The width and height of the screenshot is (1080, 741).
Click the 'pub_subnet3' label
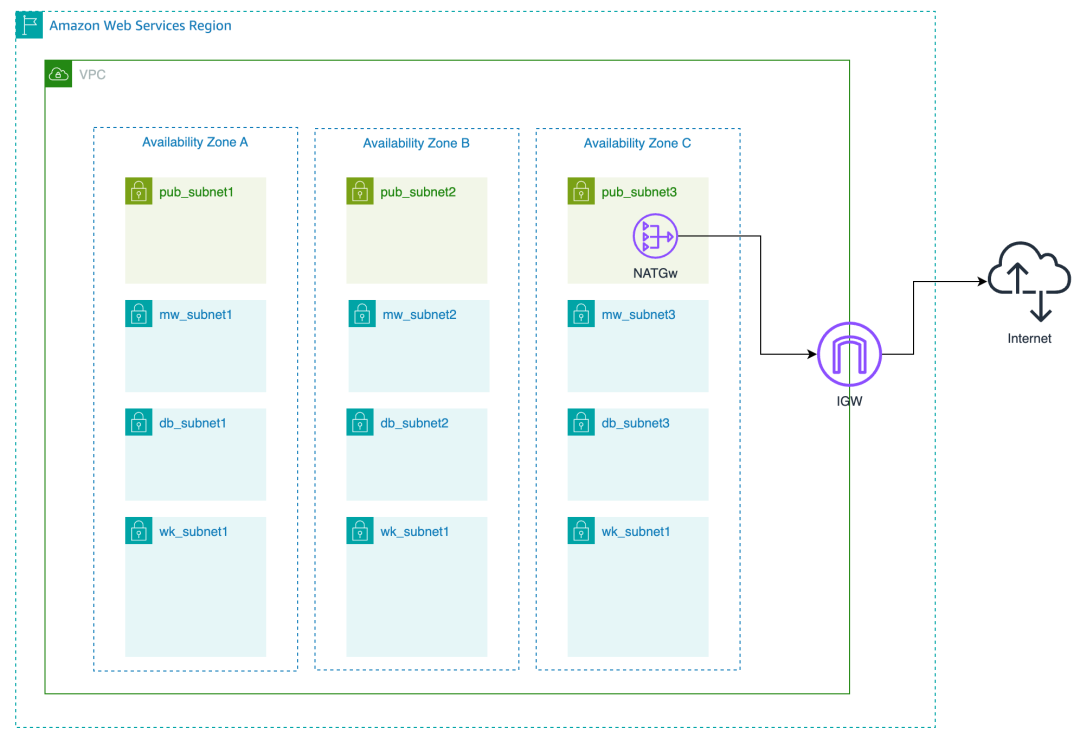(639, 192)
